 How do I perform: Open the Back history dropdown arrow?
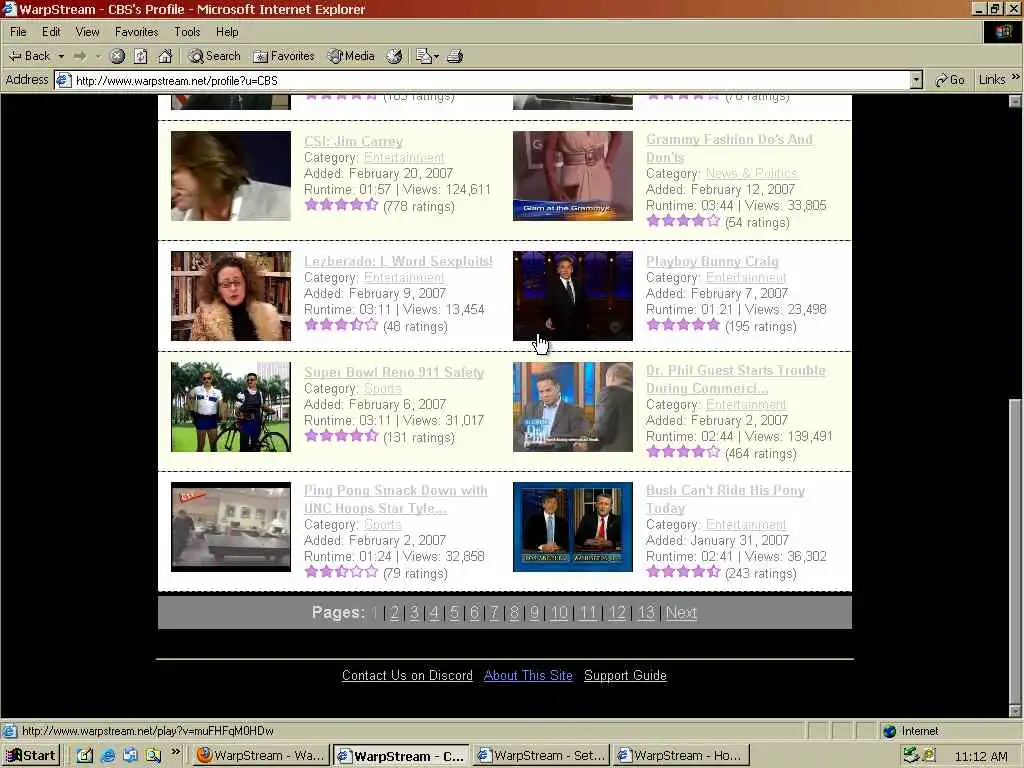tap(61, 56)
